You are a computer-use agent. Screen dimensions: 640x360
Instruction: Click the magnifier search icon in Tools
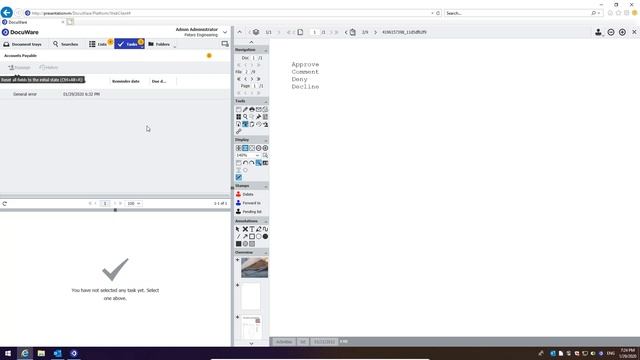coord(245,117)
